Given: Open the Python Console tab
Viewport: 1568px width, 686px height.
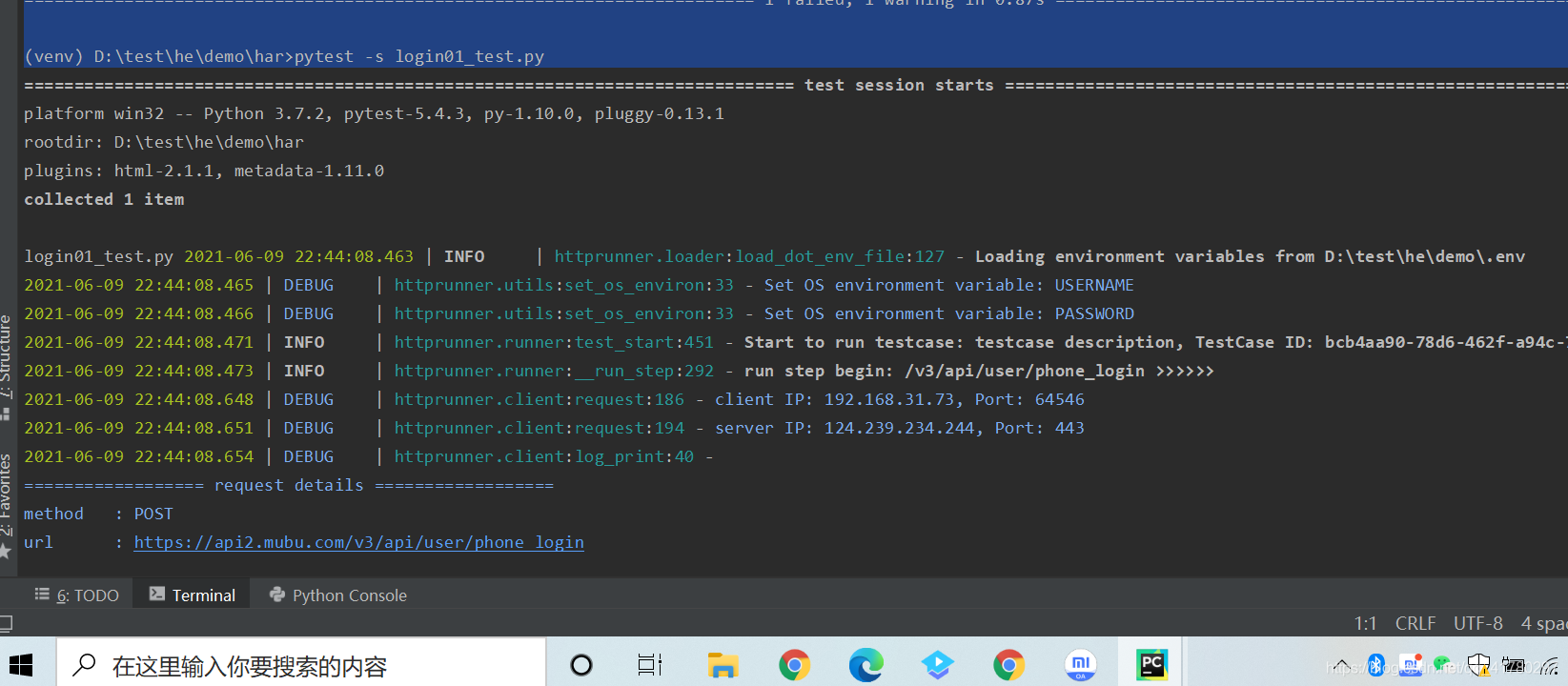Looking at the screenshot, I should (338, 595).
